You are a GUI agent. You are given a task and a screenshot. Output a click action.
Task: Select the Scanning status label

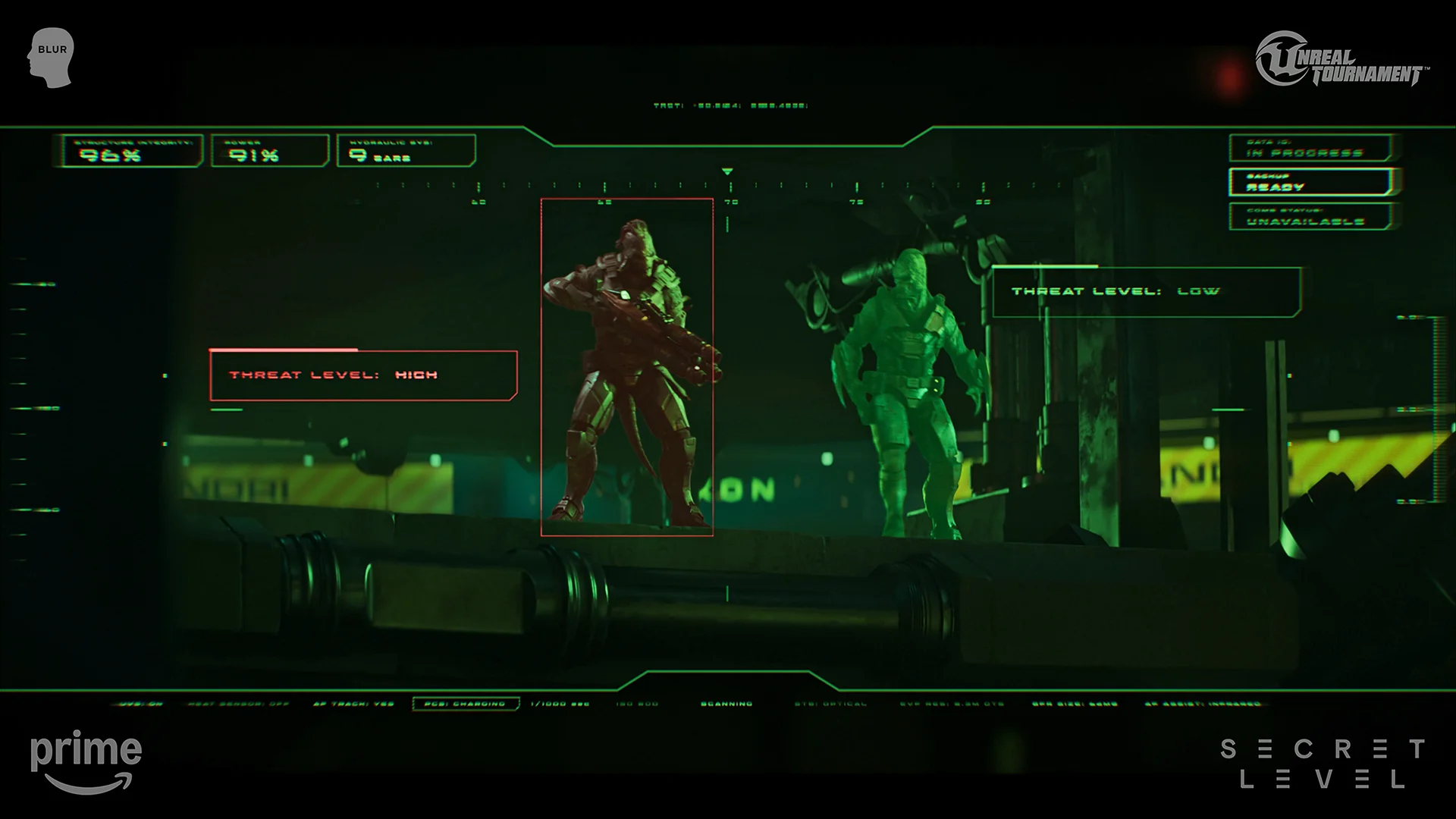coord(726,704)
